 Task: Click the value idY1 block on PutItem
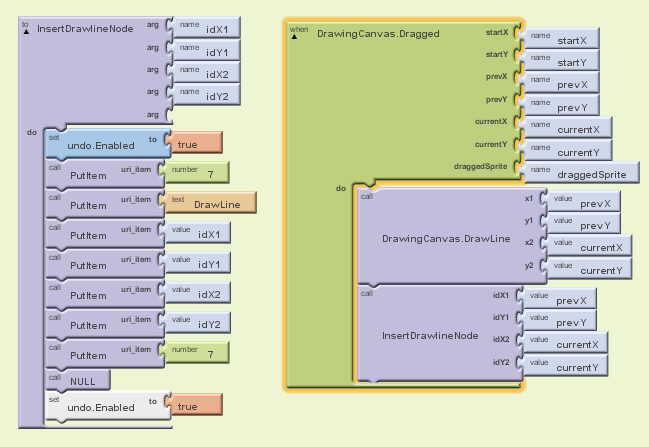coord(197,263)
